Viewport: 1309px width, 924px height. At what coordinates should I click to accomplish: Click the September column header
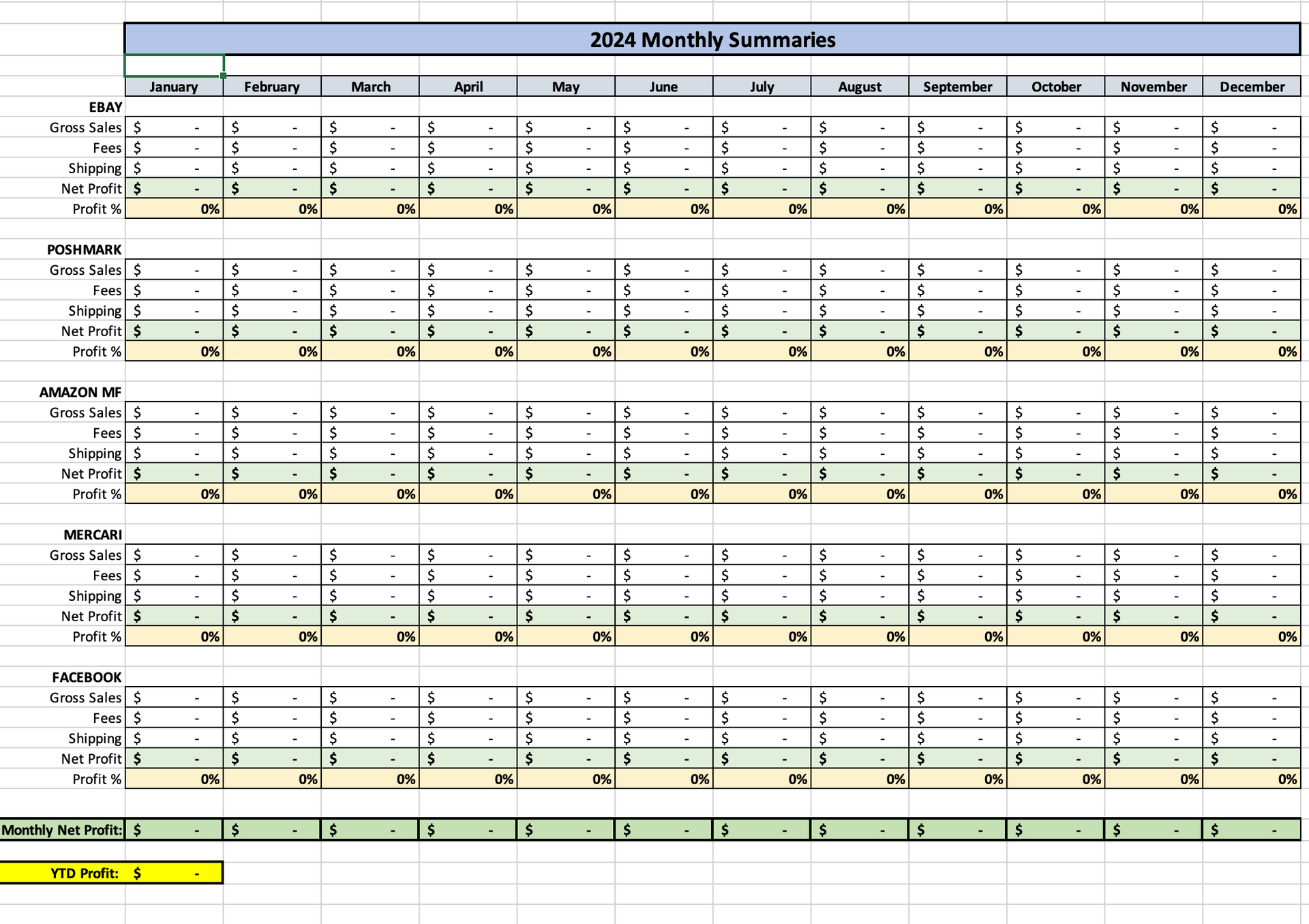(x=958, y=87)
